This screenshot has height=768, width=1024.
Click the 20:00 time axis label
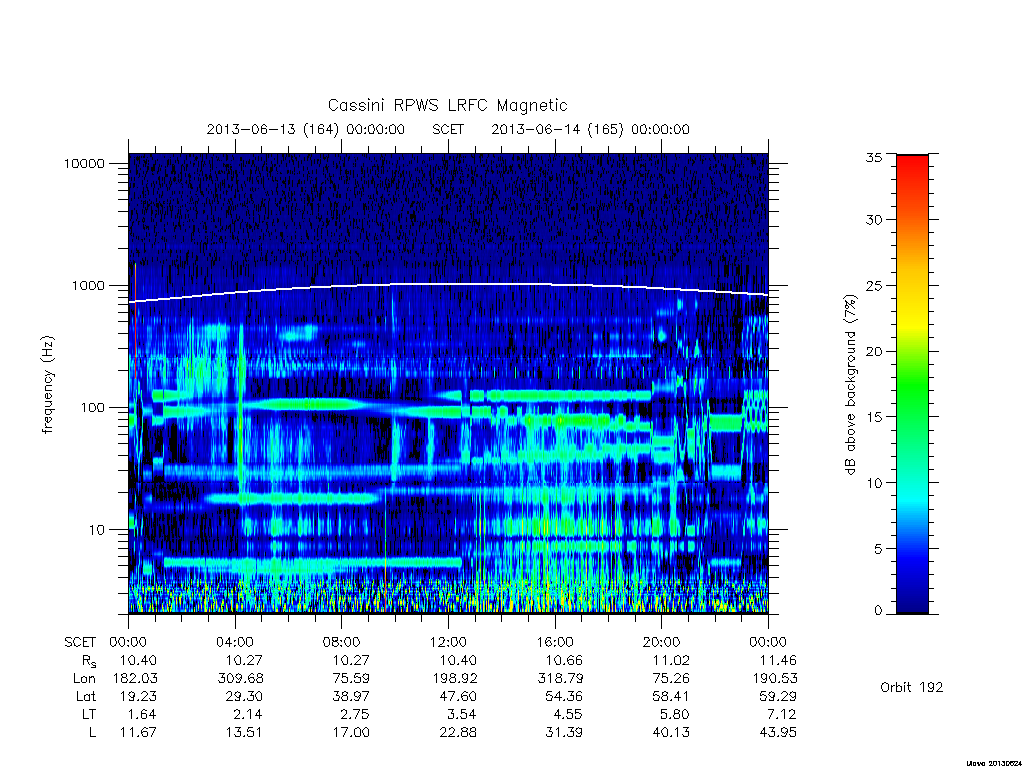(662, 642)
